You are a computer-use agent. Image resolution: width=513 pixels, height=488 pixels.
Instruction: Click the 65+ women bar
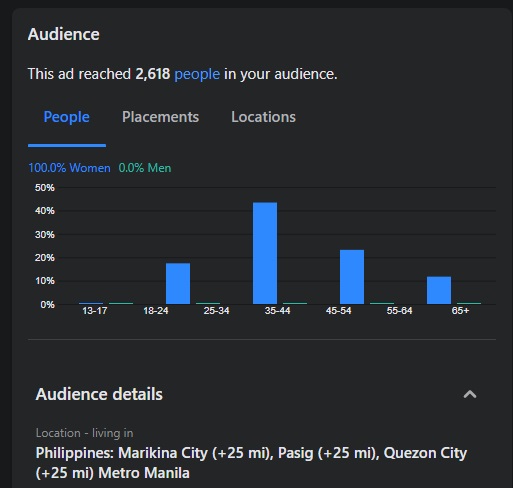click(x=439, y=290)
